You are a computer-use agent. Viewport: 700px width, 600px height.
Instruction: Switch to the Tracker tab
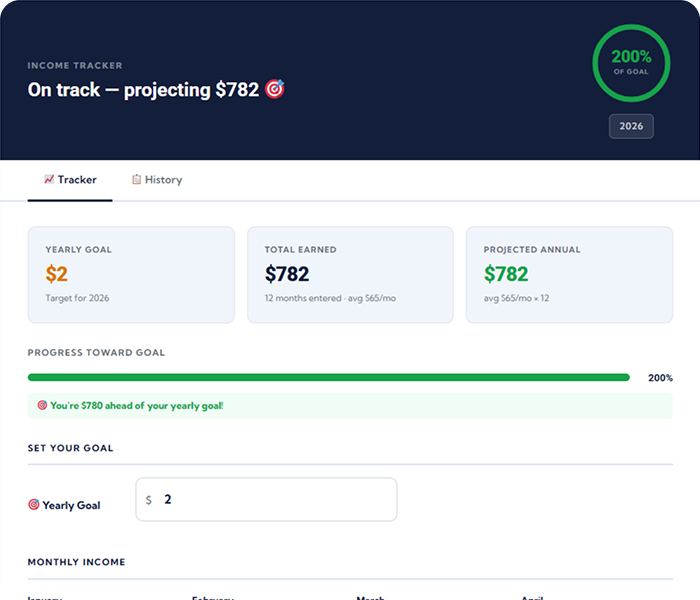(70, 180)
